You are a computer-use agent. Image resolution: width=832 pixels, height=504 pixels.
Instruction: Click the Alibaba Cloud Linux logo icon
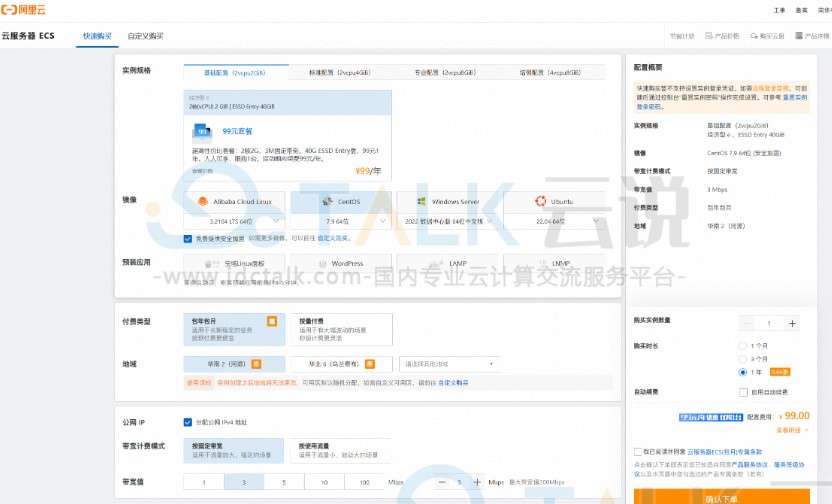click(202, 202)
